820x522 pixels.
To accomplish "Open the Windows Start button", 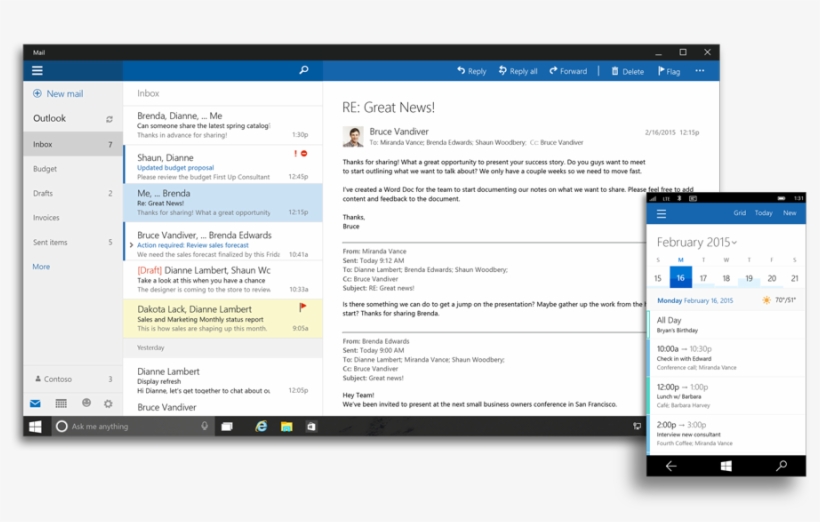I will (x=35, y=426).
